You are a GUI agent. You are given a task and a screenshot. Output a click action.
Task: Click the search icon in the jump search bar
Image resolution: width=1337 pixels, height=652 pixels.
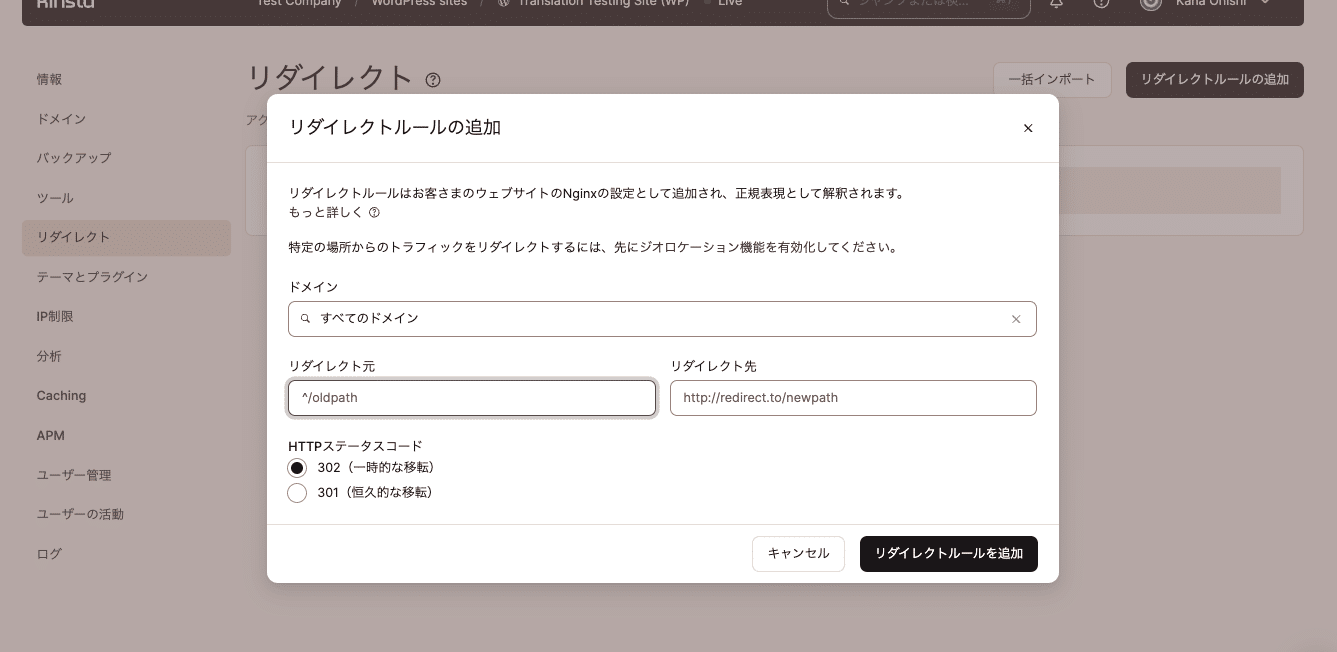pyautogui.click(x=845, y=3)
